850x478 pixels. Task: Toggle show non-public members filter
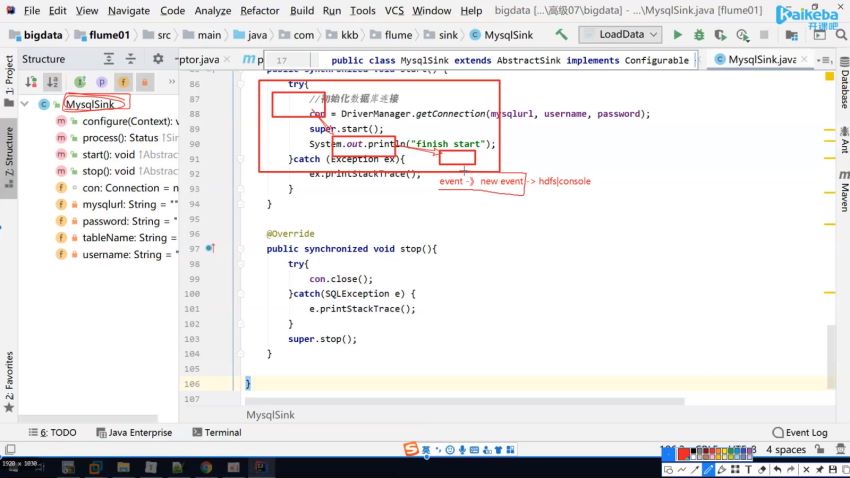(145, 82)
